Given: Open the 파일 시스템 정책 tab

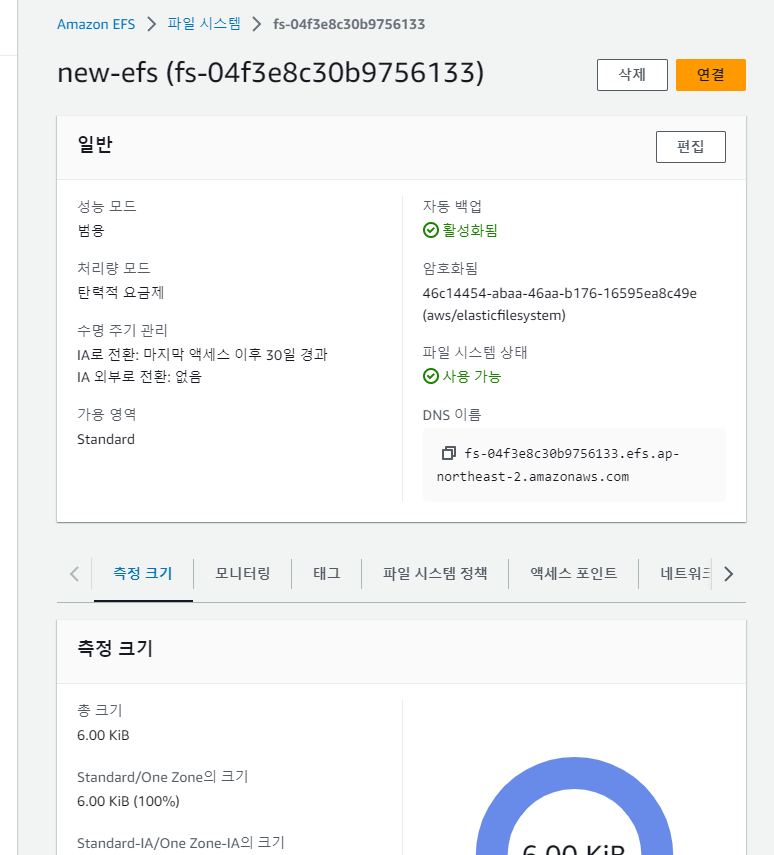Looking at the screenshot, I should (435, 574).
